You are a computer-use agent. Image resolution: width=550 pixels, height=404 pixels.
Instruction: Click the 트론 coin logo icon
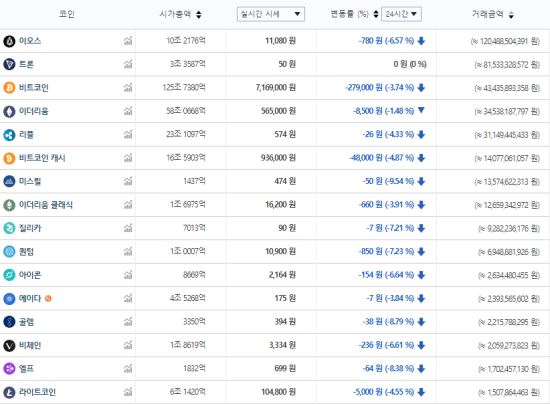click(9, 65)
